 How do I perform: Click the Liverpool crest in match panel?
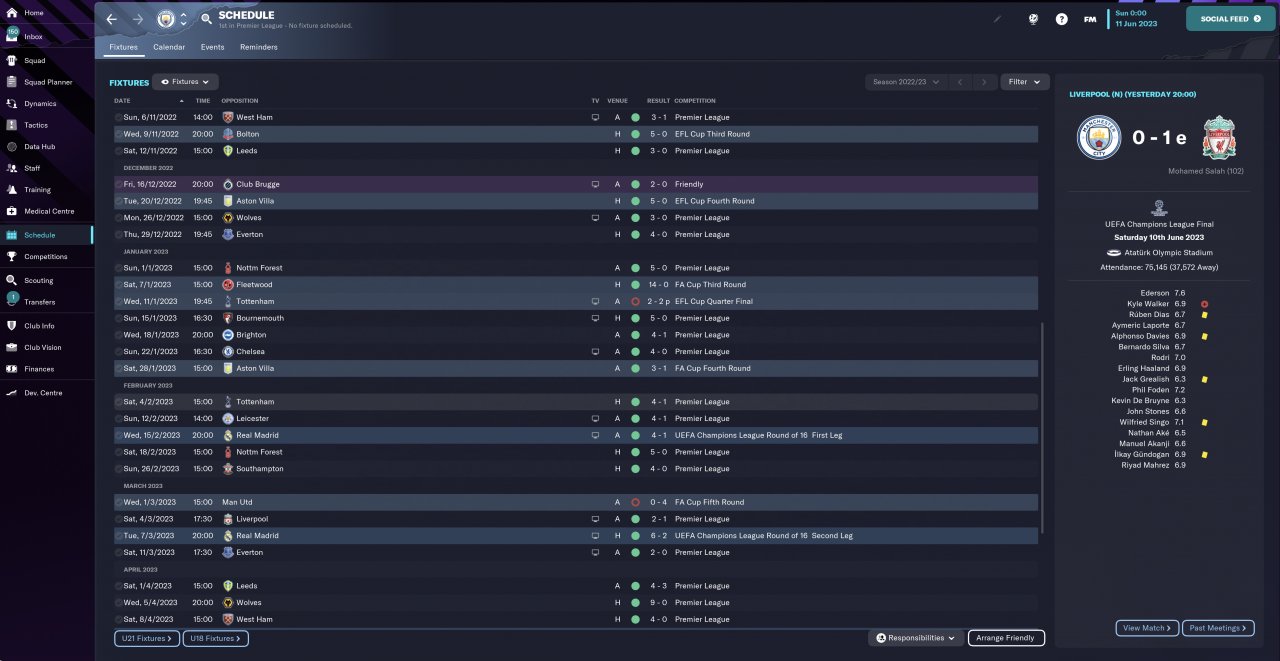(1218, 138)
